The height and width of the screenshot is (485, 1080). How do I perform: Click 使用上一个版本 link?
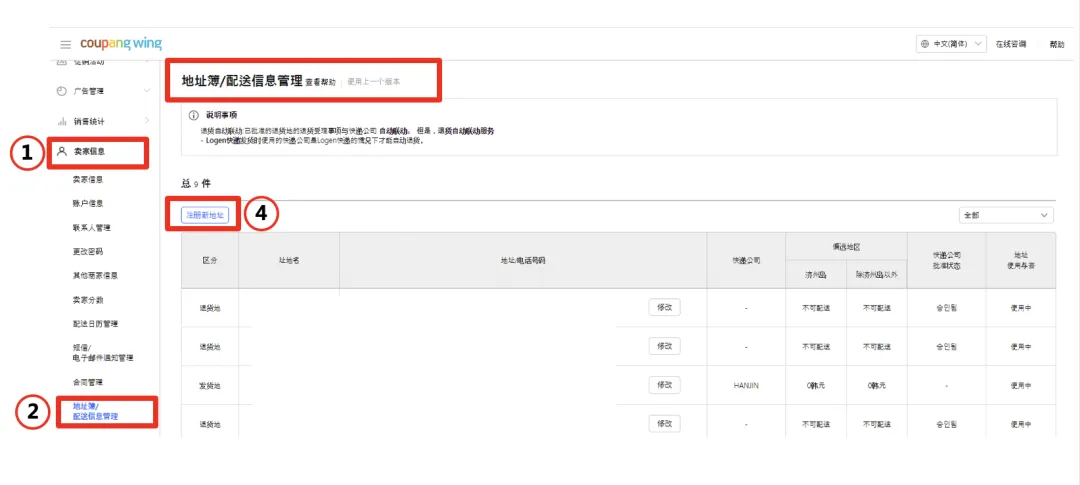tap(374, 82)
